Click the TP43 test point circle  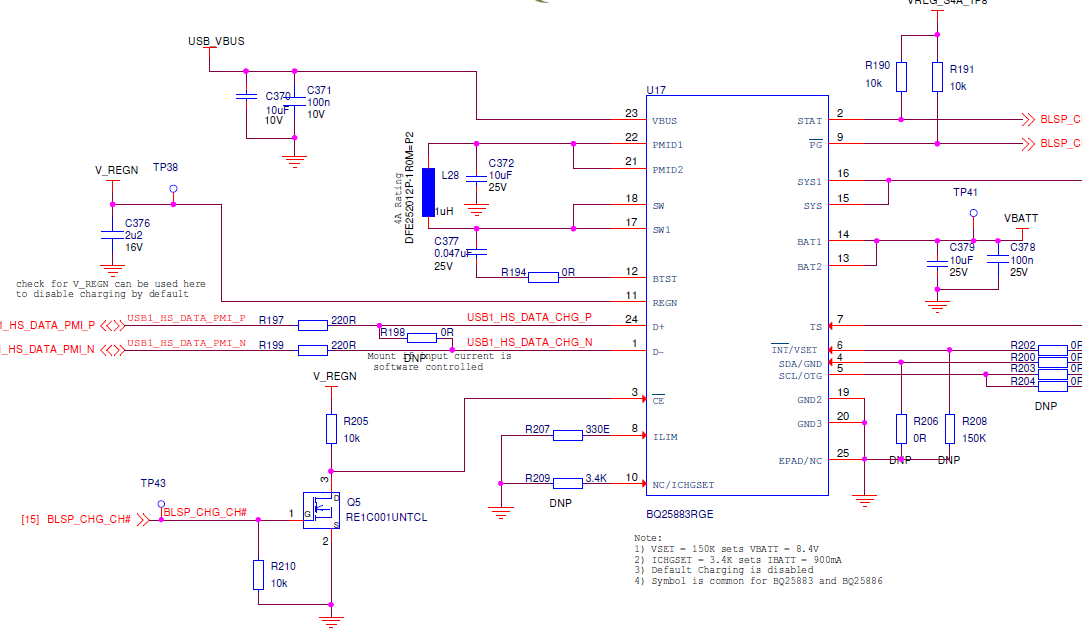(161, 505)
